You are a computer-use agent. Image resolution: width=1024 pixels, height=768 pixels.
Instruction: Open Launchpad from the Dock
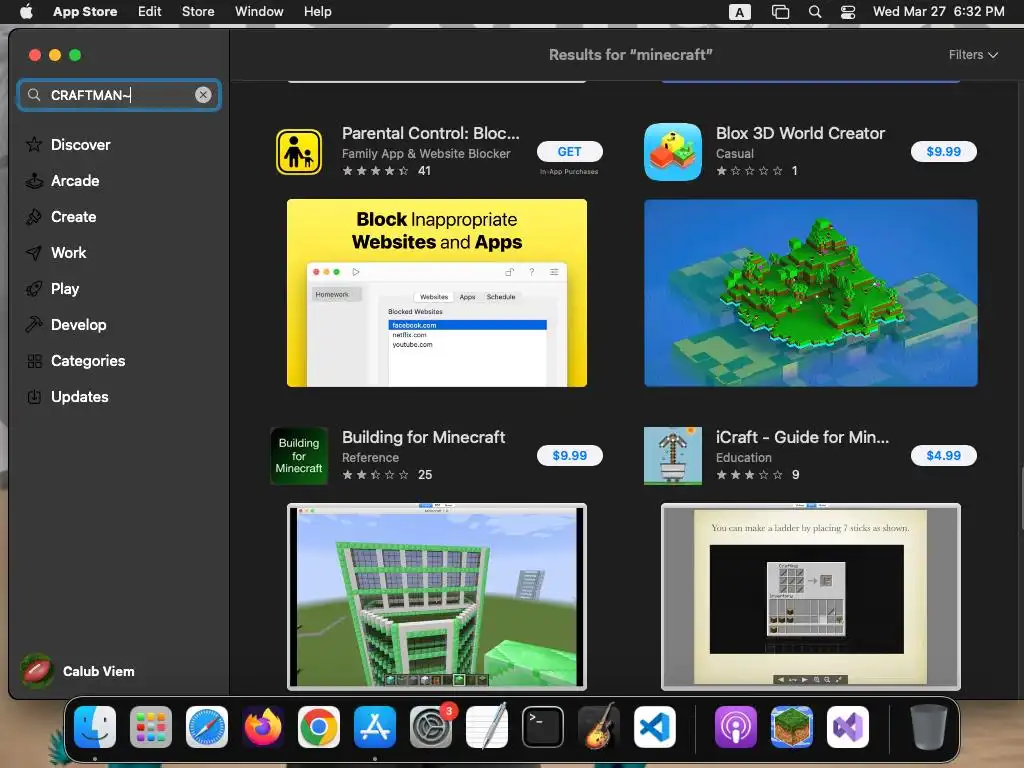tap(151, 727)
